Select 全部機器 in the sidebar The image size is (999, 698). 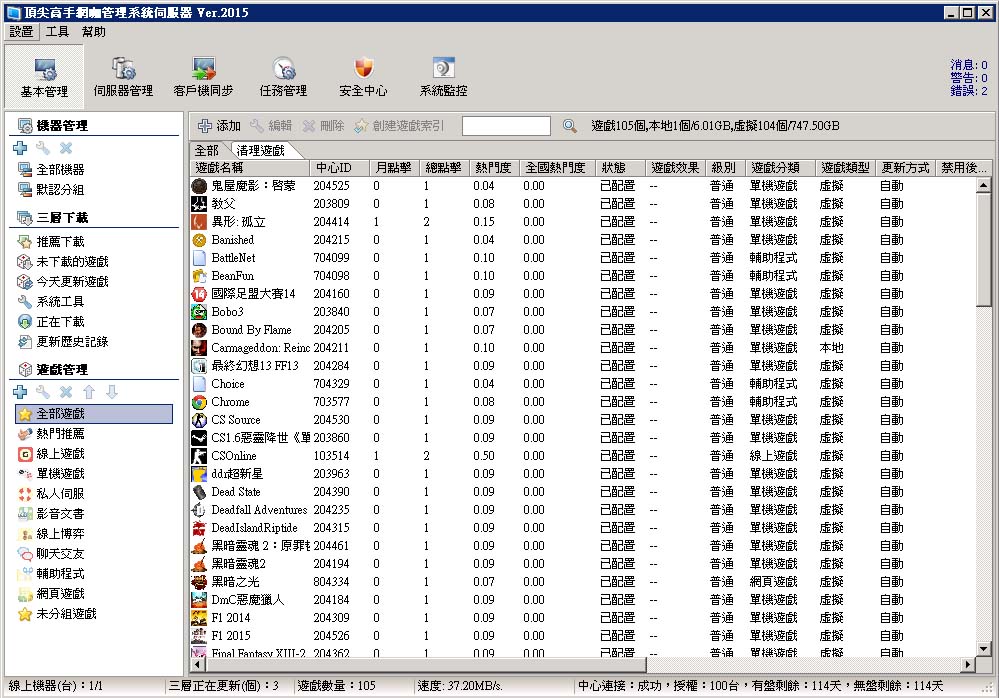[52, 169]
